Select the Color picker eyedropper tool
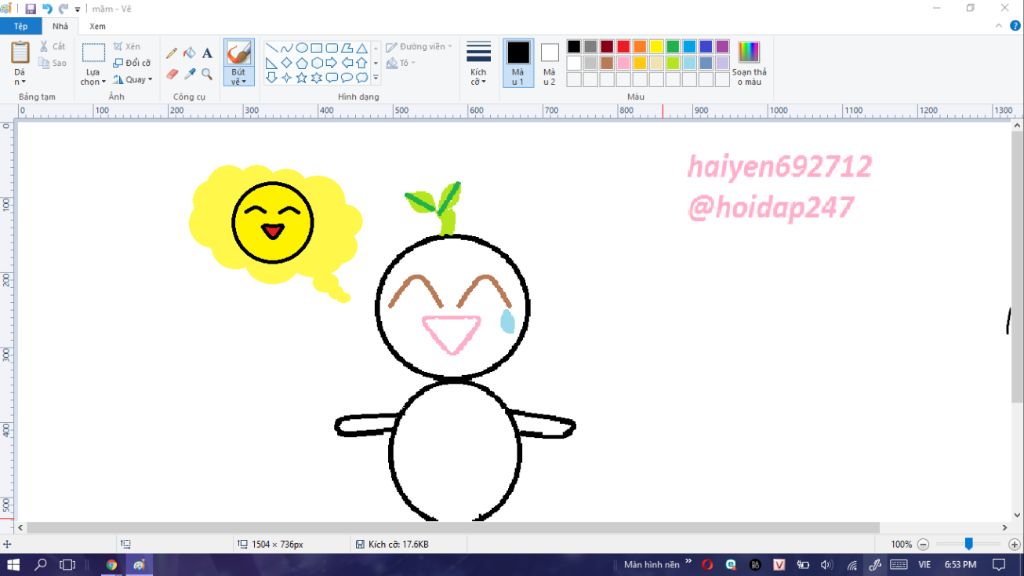The image size is (1024, 576). coord(189,74)
